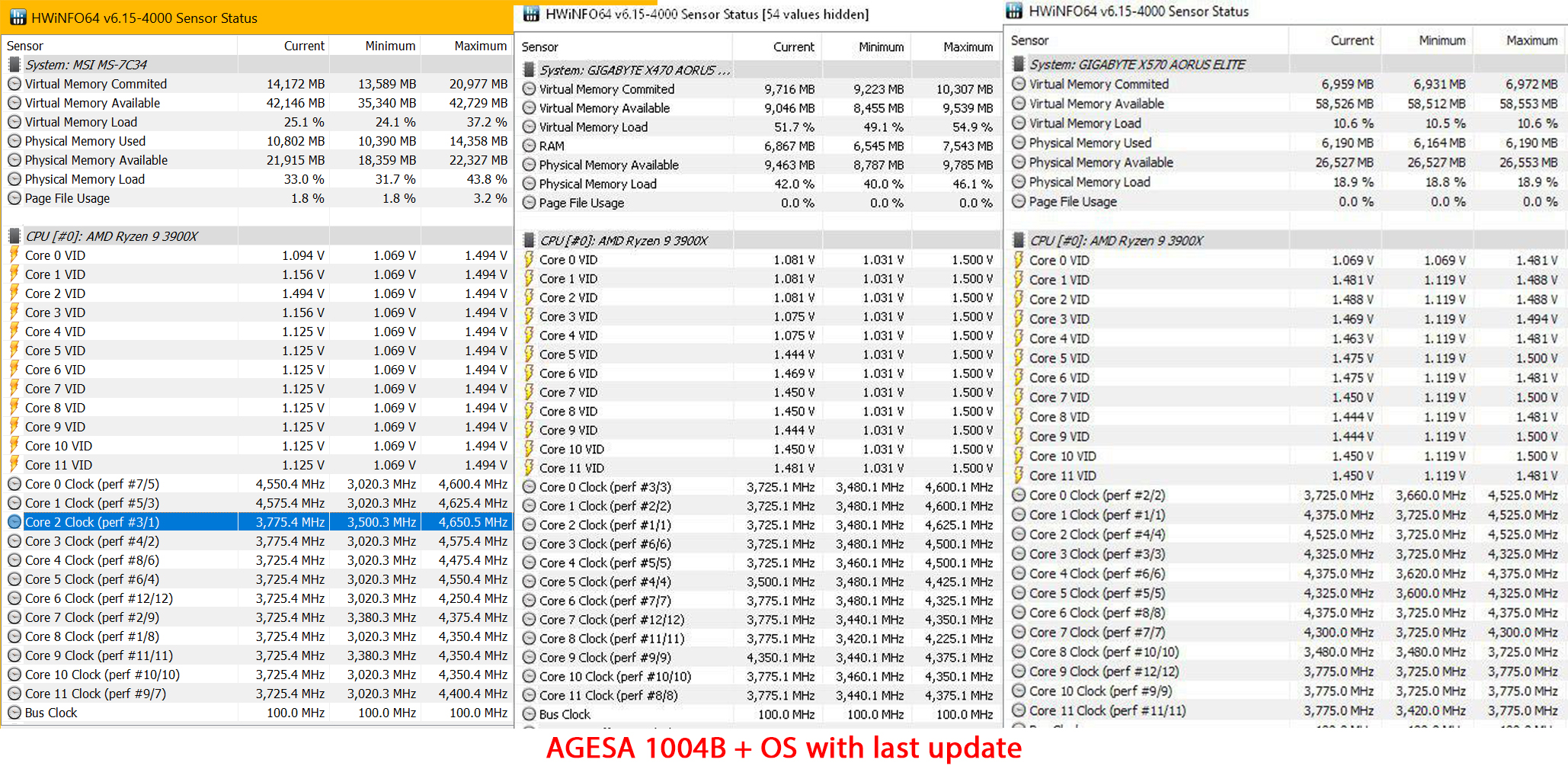Click the lightning icon for Core 0 VID in the MSI window
The height and width of the screenshot is (782, 1568).
point(14,255)
